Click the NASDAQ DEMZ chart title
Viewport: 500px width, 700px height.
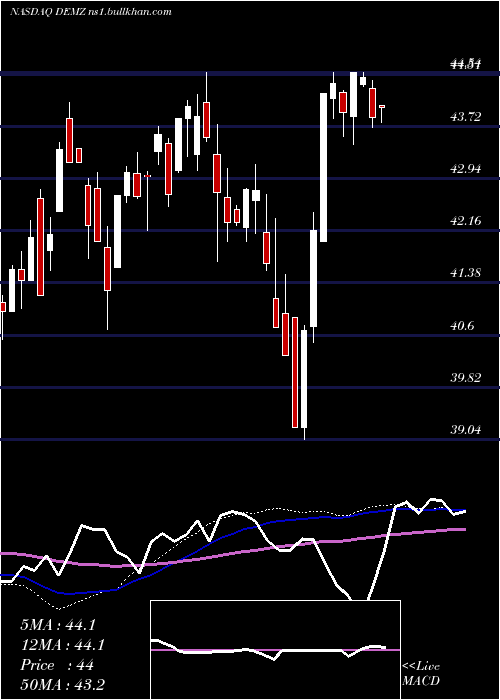[91, 12]
